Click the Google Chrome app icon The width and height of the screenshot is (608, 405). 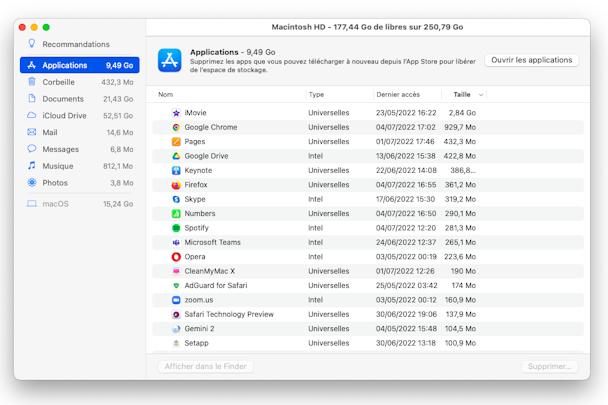click(176, 127)
